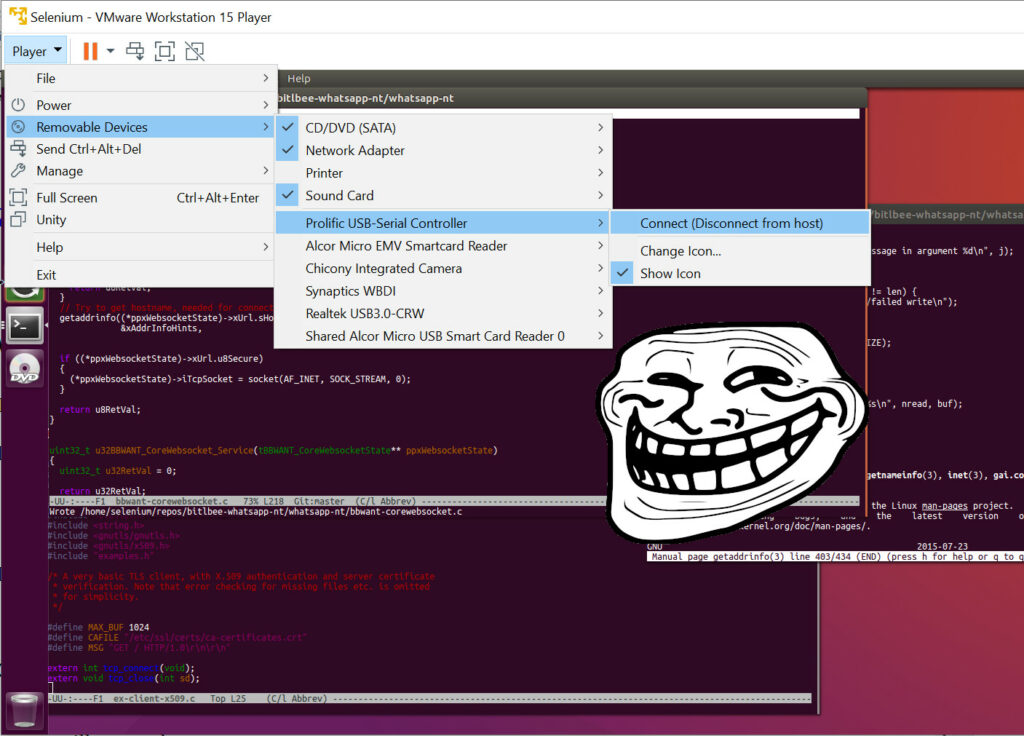Screen dimensions: 1024x736
Task: Click the man page getaddrinfo(3) status line
Action: [835, 556]
